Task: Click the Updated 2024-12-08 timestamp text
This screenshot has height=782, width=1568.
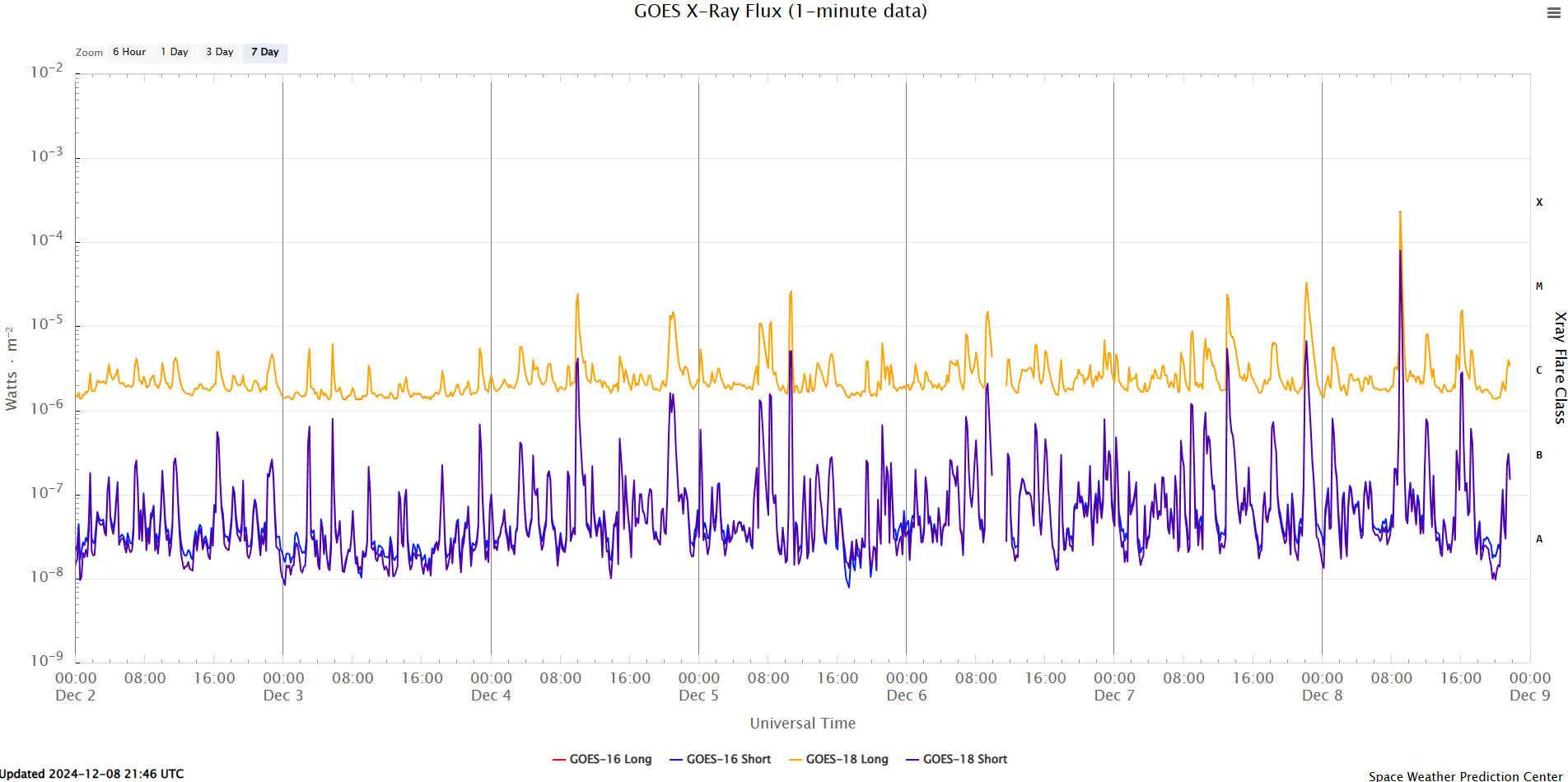Action: coord(92,774)
